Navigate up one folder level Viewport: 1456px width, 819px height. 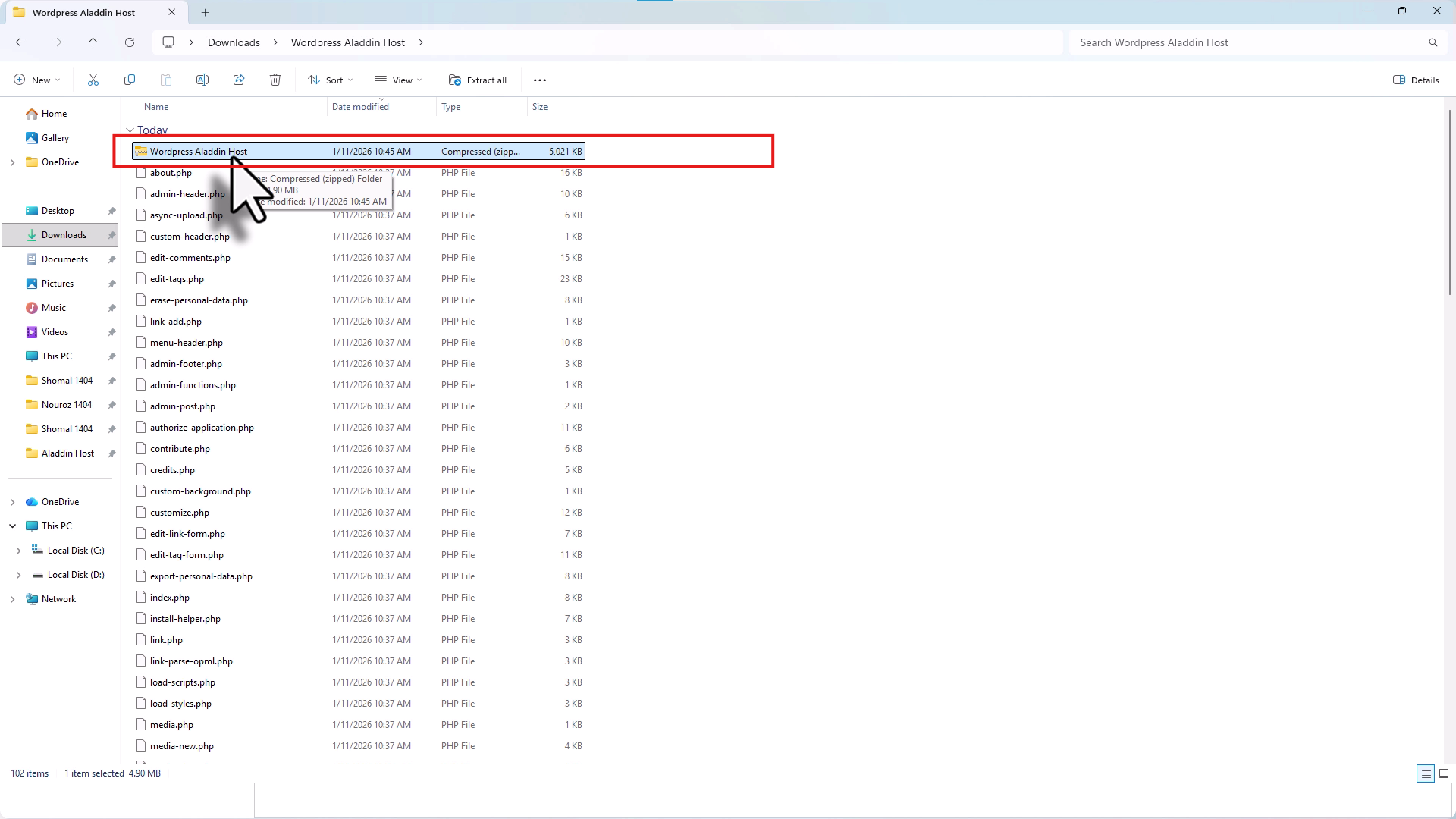coord(93,42)
